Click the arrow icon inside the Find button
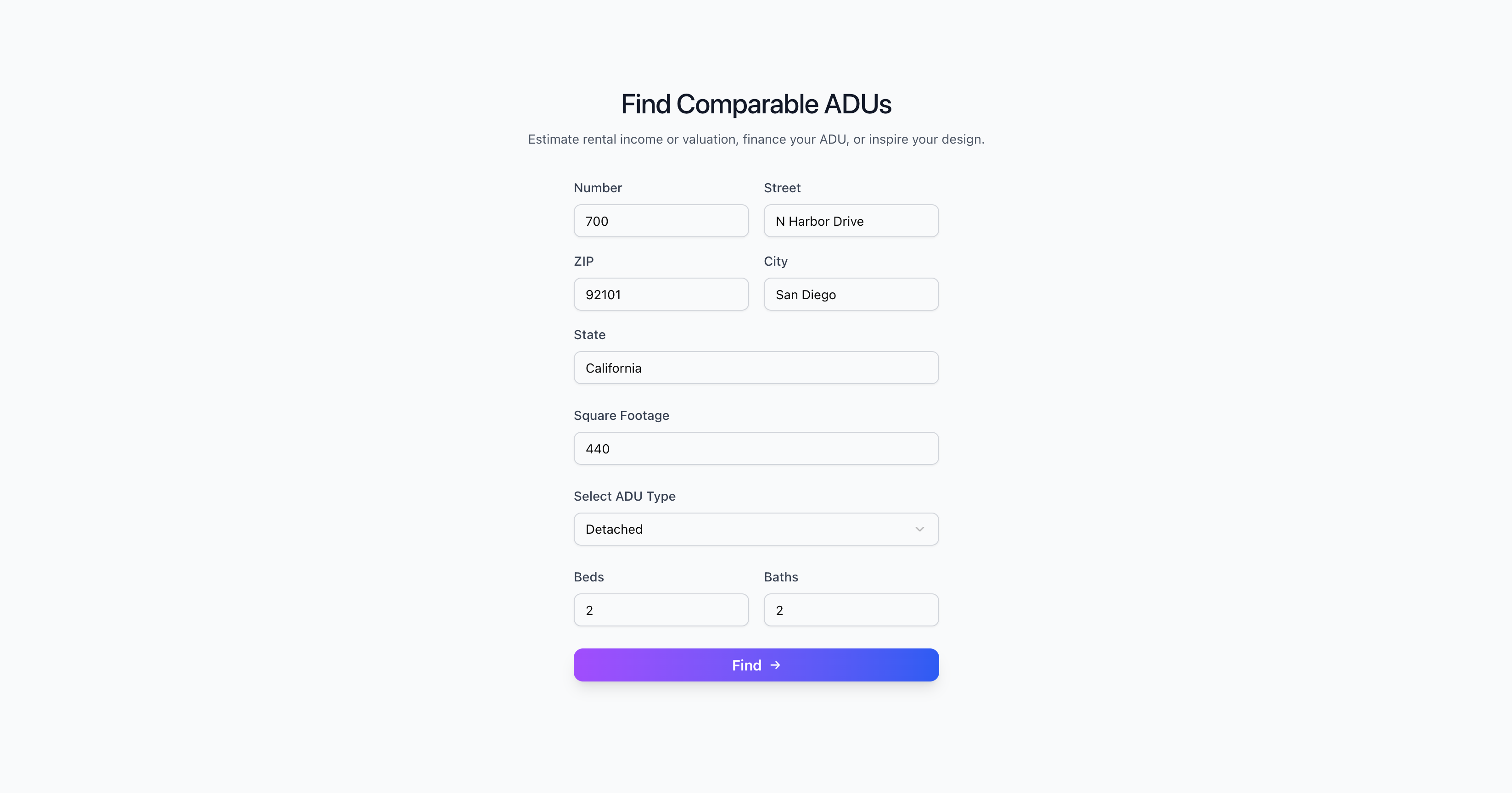Screen dimensions: 1512x793 pos(775,665)
